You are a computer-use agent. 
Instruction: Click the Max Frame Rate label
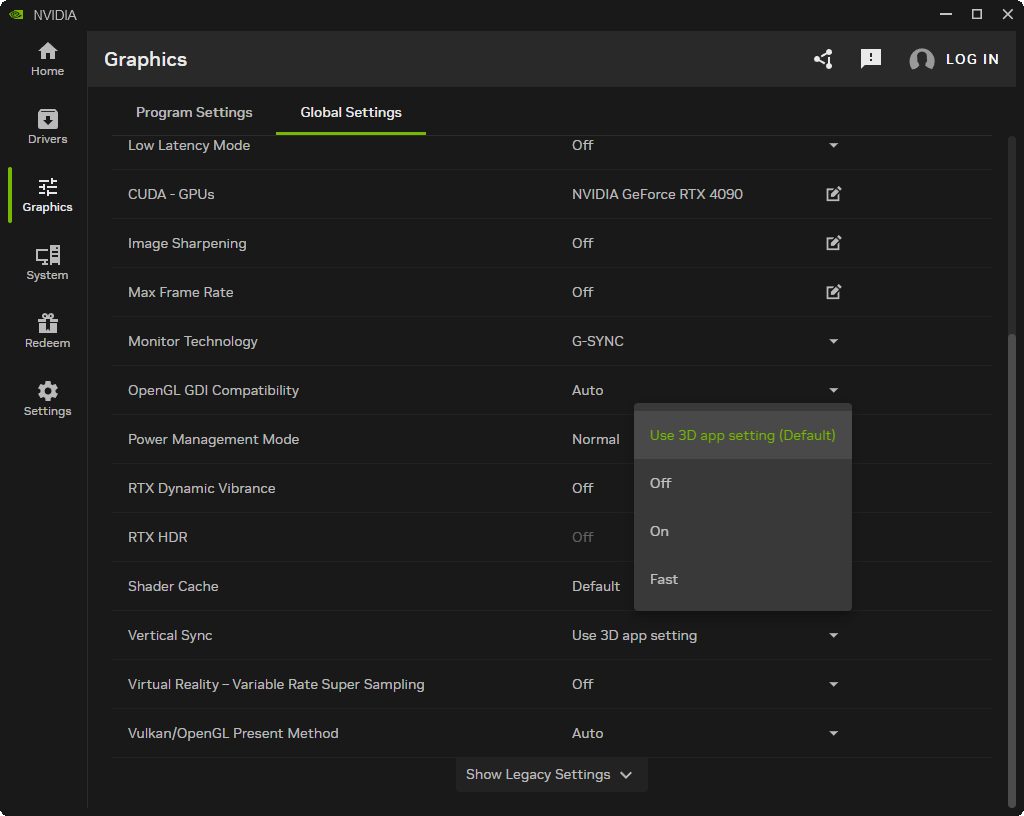click(180, 292)
